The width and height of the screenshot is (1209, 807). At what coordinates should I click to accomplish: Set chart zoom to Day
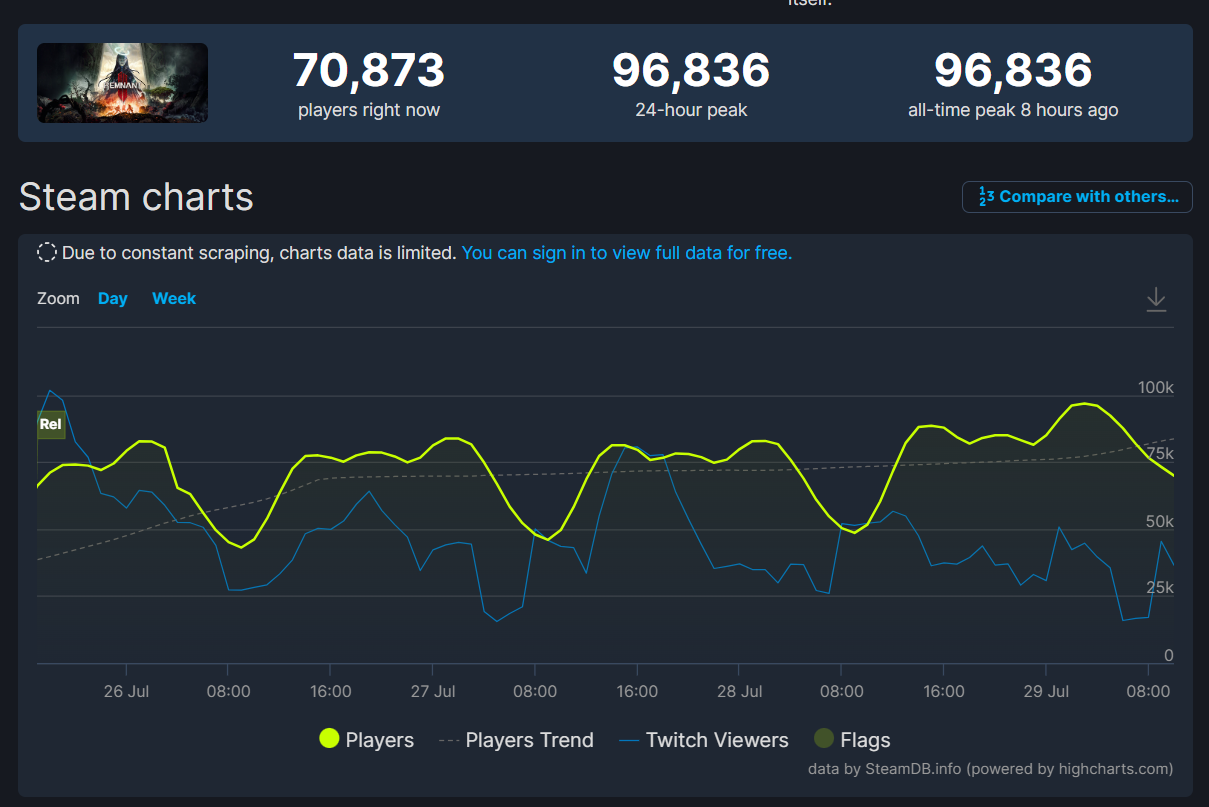(112, 299)
